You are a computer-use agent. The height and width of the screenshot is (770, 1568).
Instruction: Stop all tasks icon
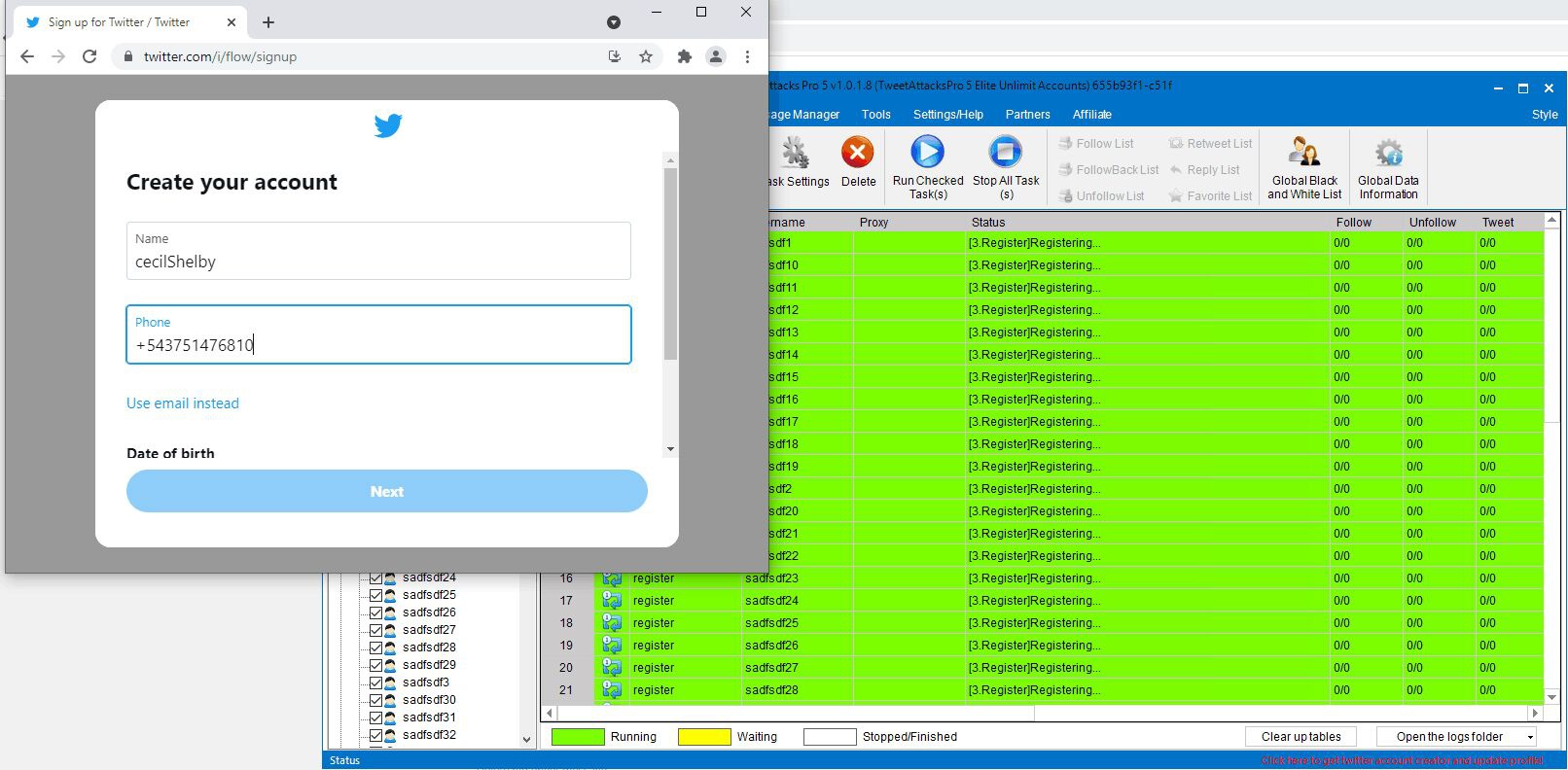pos(1005,152)
